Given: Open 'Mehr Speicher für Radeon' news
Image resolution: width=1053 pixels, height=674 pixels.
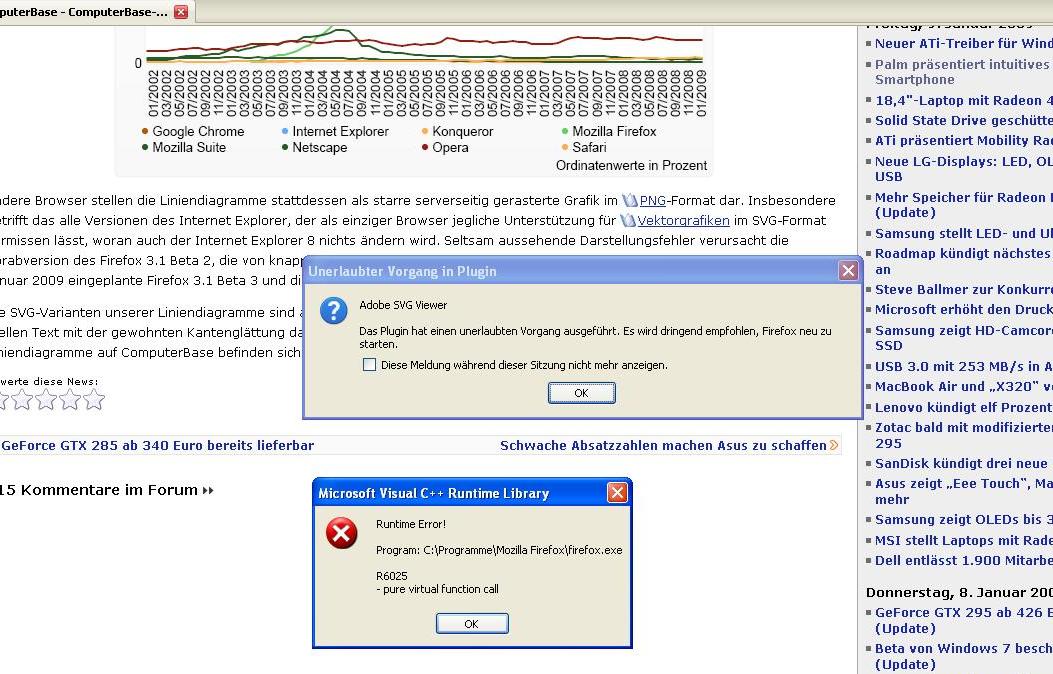Looking at the screenshot, I should click(964, 205).
